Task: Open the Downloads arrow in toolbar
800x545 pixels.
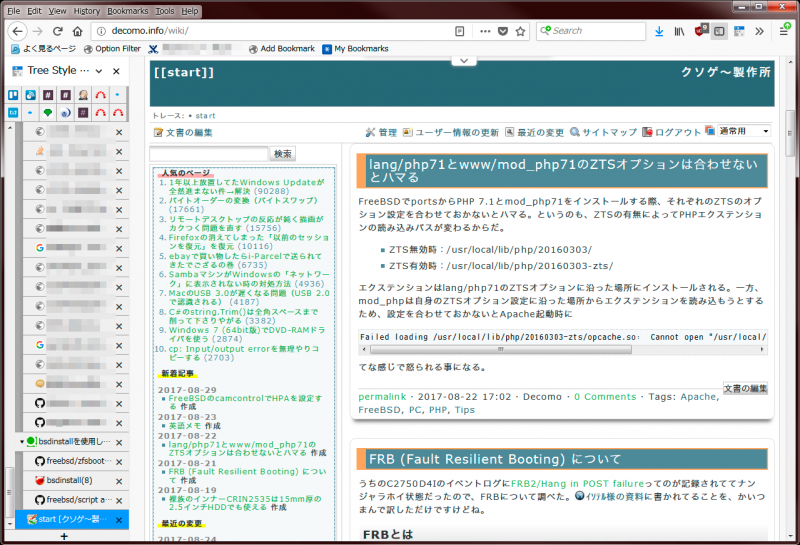Action: (657, 31)
